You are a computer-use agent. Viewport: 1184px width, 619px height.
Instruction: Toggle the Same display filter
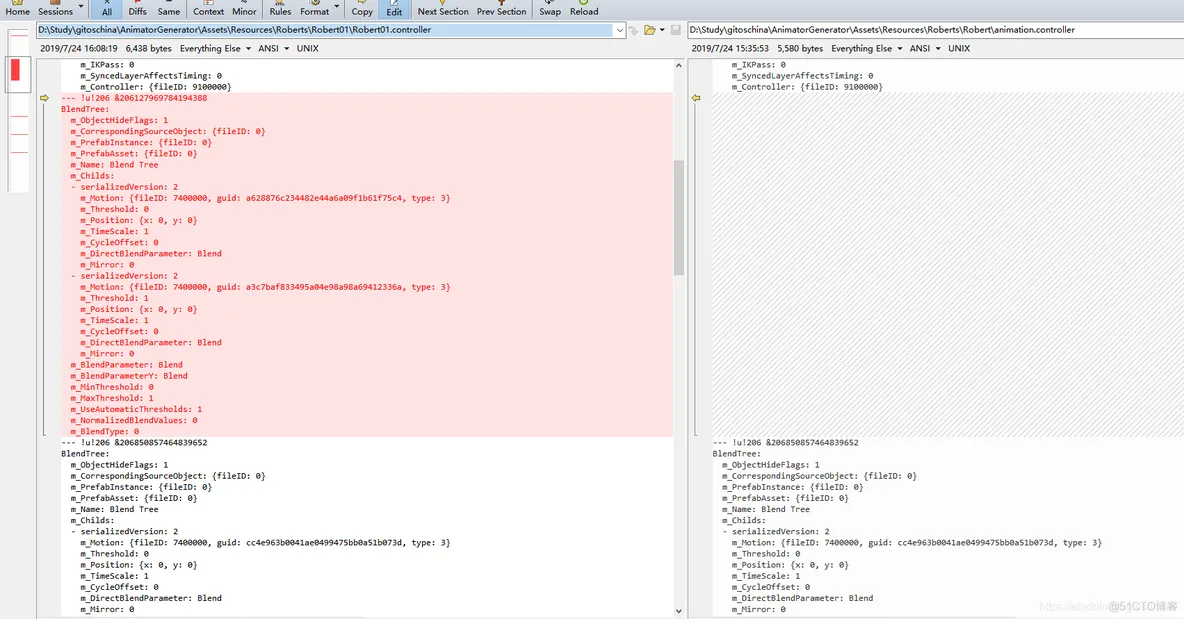click(x=168, y=9)
